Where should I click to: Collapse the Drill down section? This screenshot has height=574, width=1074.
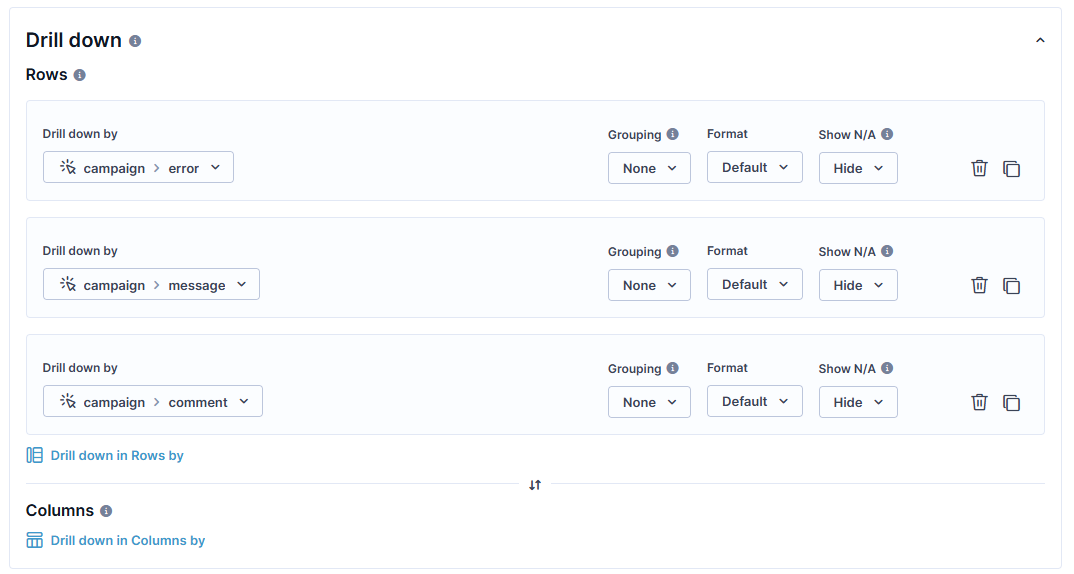tap(1040, 40)
